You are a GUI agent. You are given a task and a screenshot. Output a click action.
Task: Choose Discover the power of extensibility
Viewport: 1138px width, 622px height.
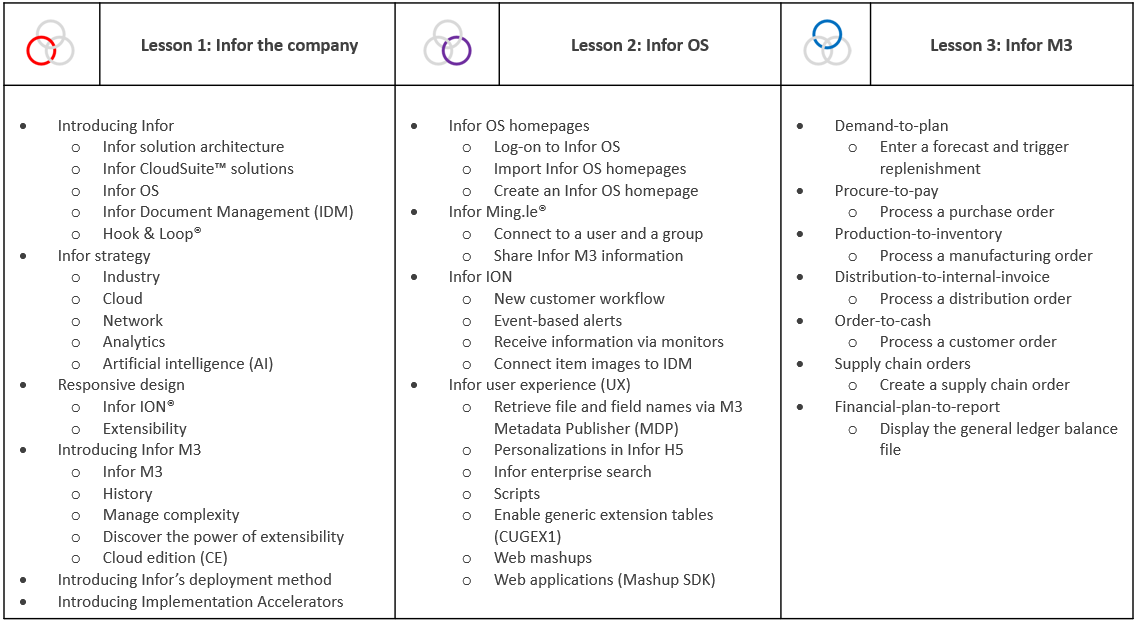[223, 536]
